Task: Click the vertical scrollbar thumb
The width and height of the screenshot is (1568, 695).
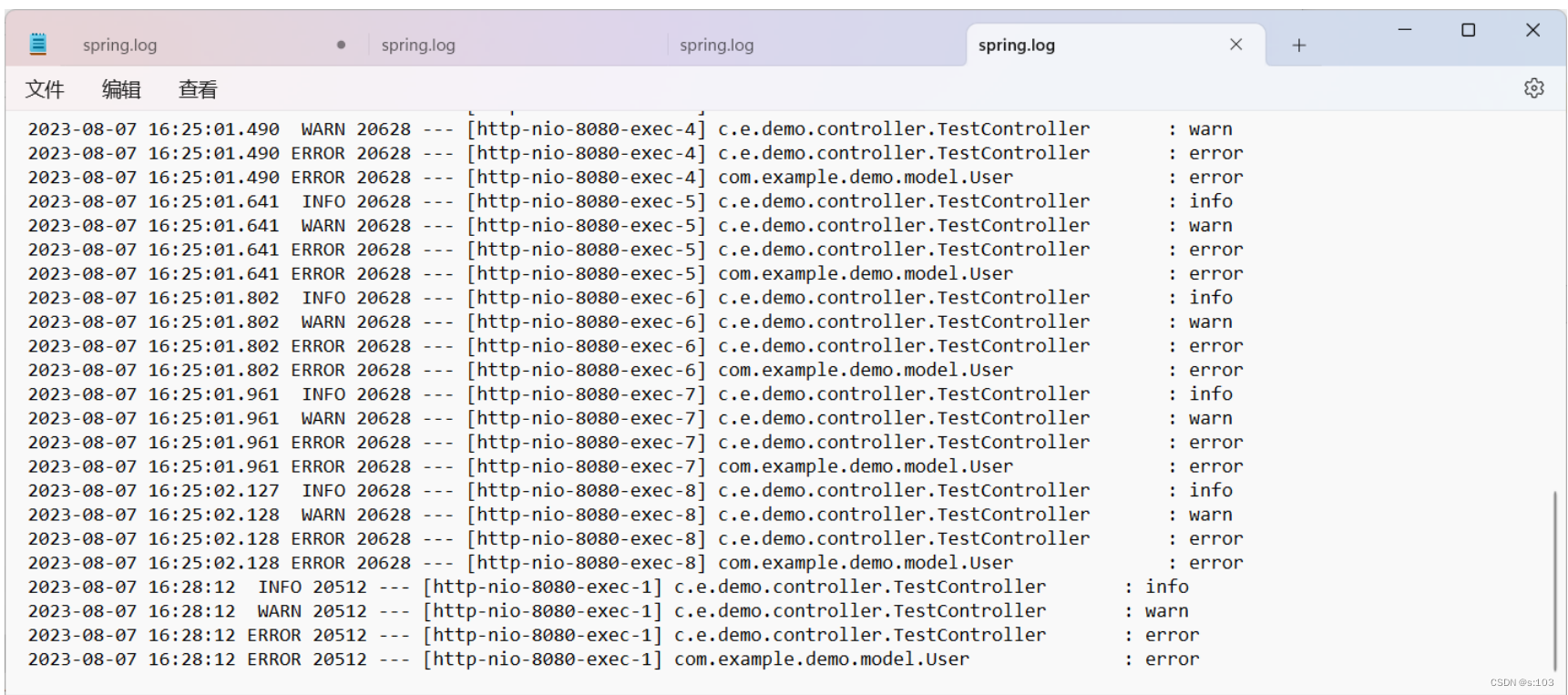Action: click(x=1554, y=580)
